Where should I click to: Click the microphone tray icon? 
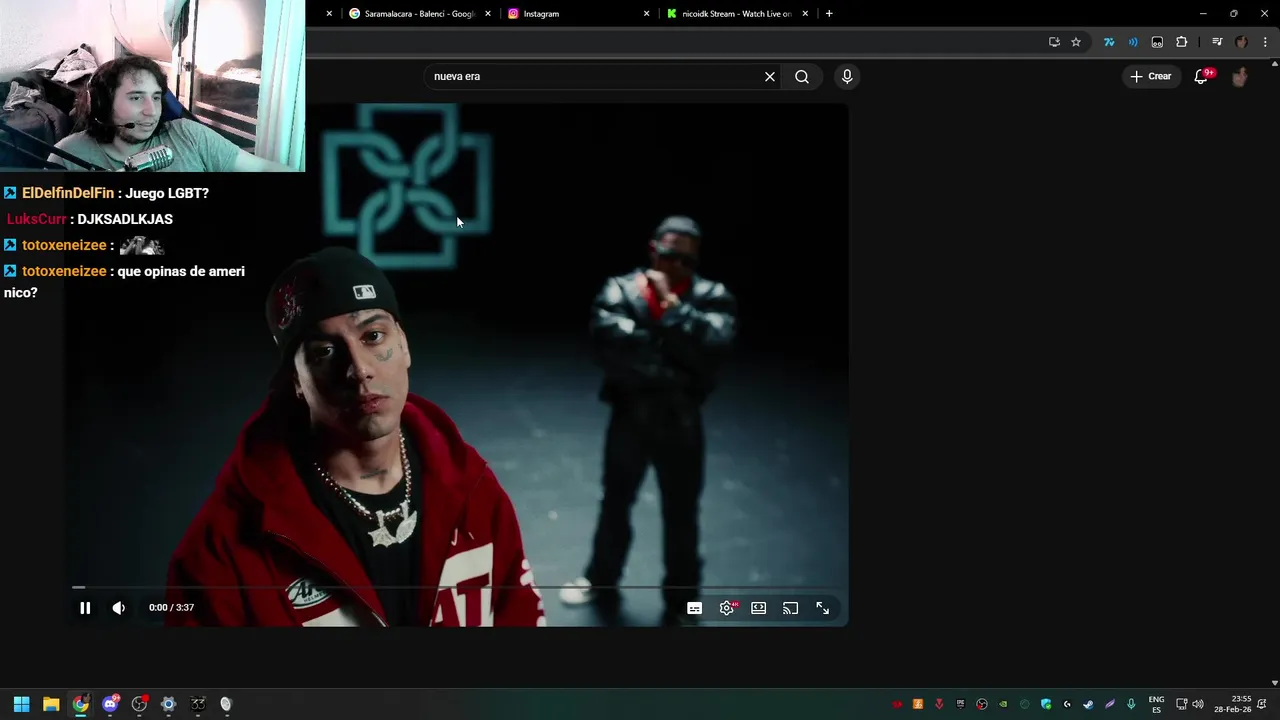[x=1131, y=704]
